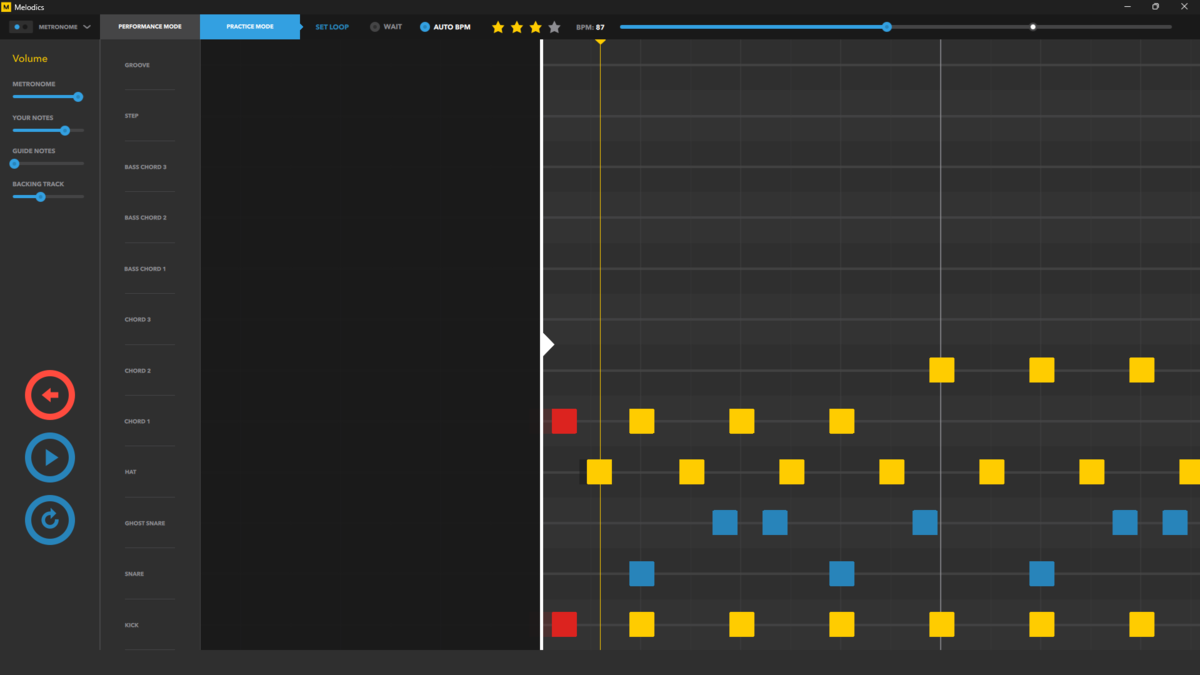
Task: Switch to the Practice Mode tab
Action: coord(249,27)
